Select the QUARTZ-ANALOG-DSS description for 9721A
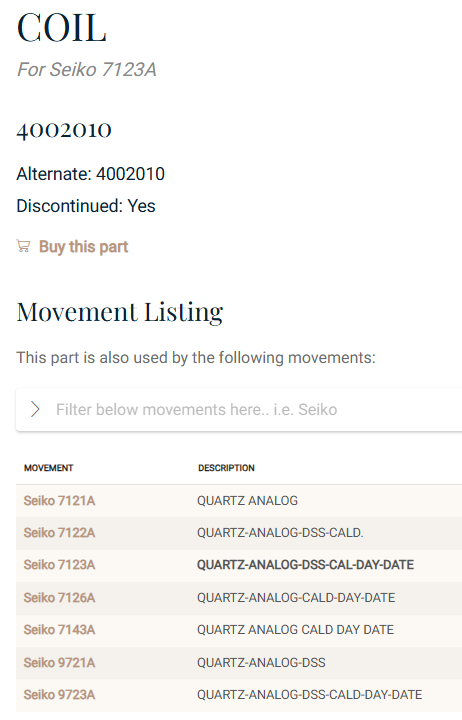 (x=261, y=663)
